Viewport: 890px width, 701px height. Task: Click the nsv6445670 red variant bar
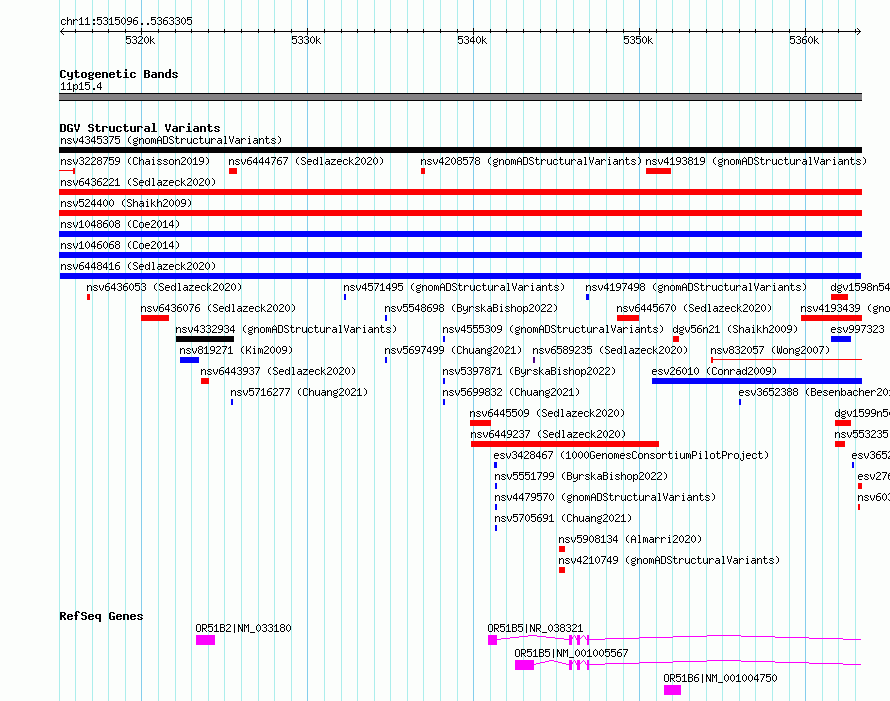pyautogui.click(x=628, y=318)
